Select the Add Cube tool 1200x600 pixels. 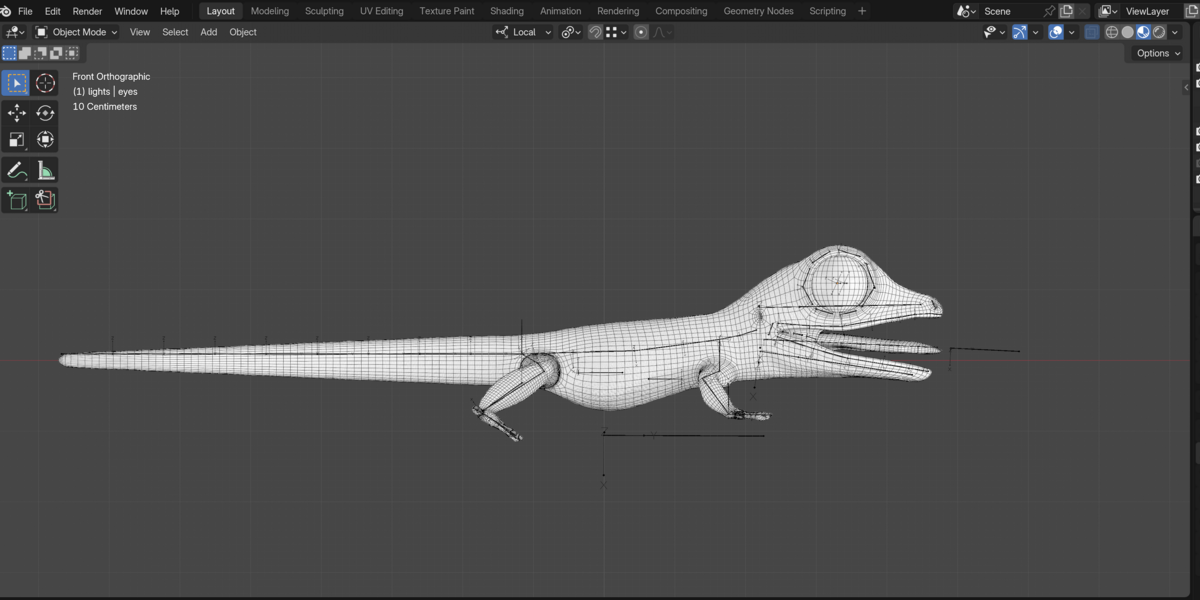17,200
